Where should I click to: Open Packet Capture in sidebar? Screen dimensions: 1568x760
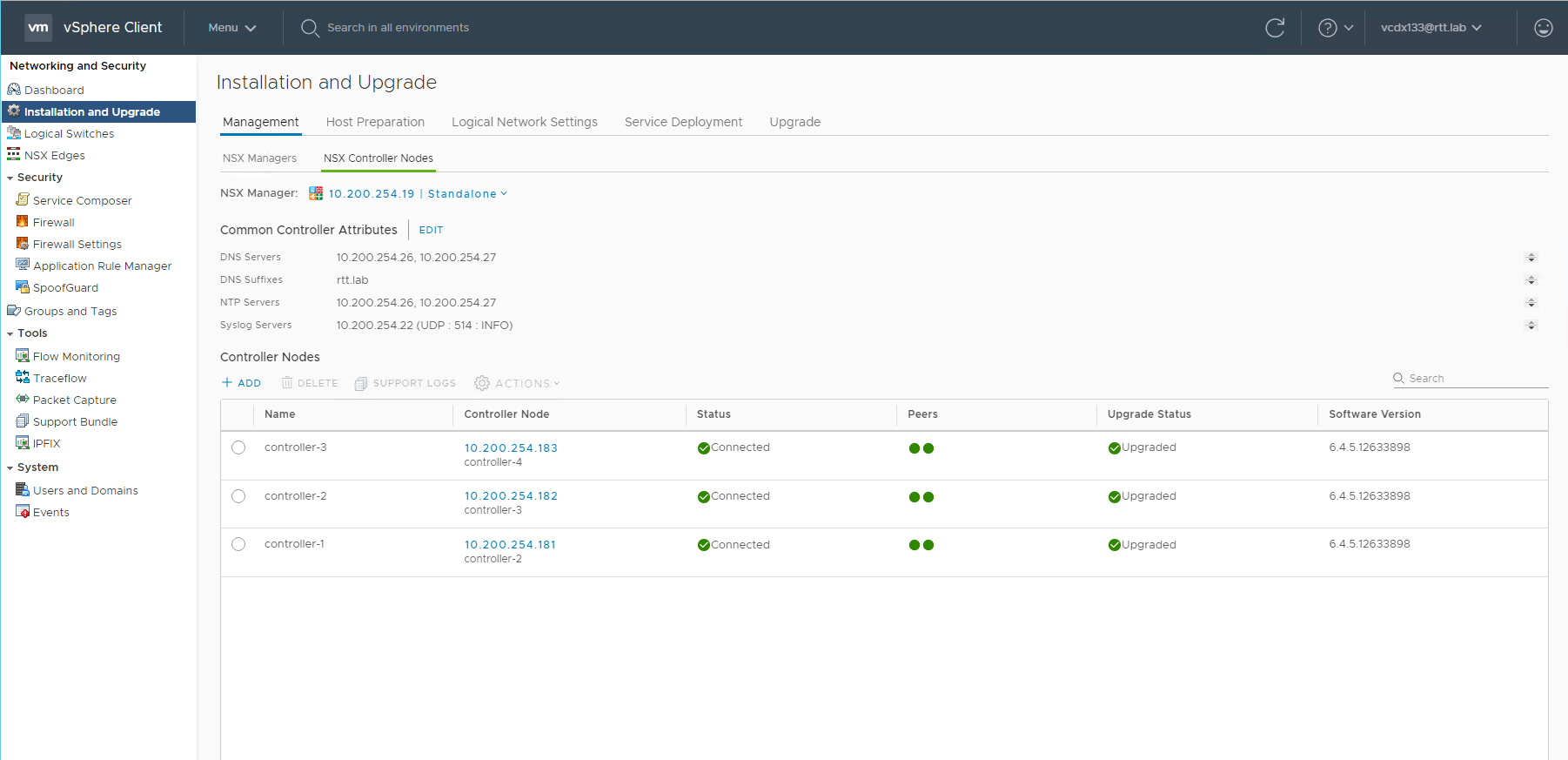[74, 400]
